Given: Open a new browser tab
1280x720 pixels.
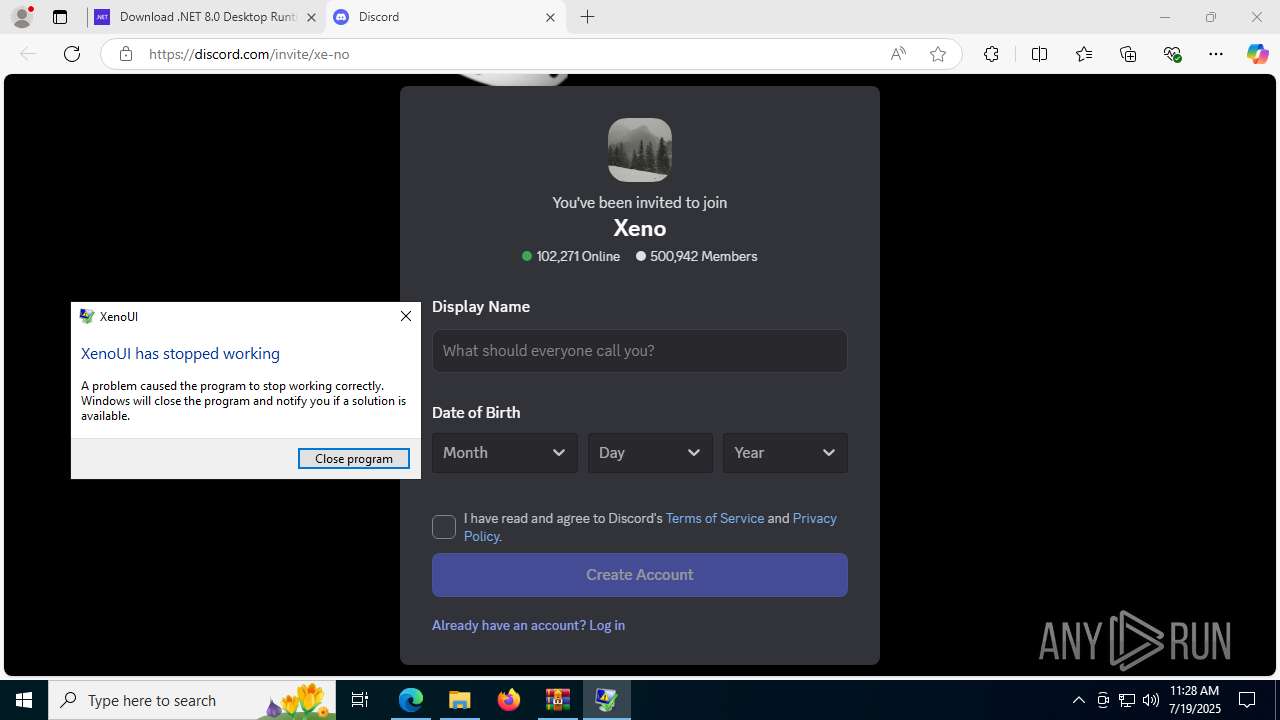Looking at the screenshot, I should (x=587, y=17).
